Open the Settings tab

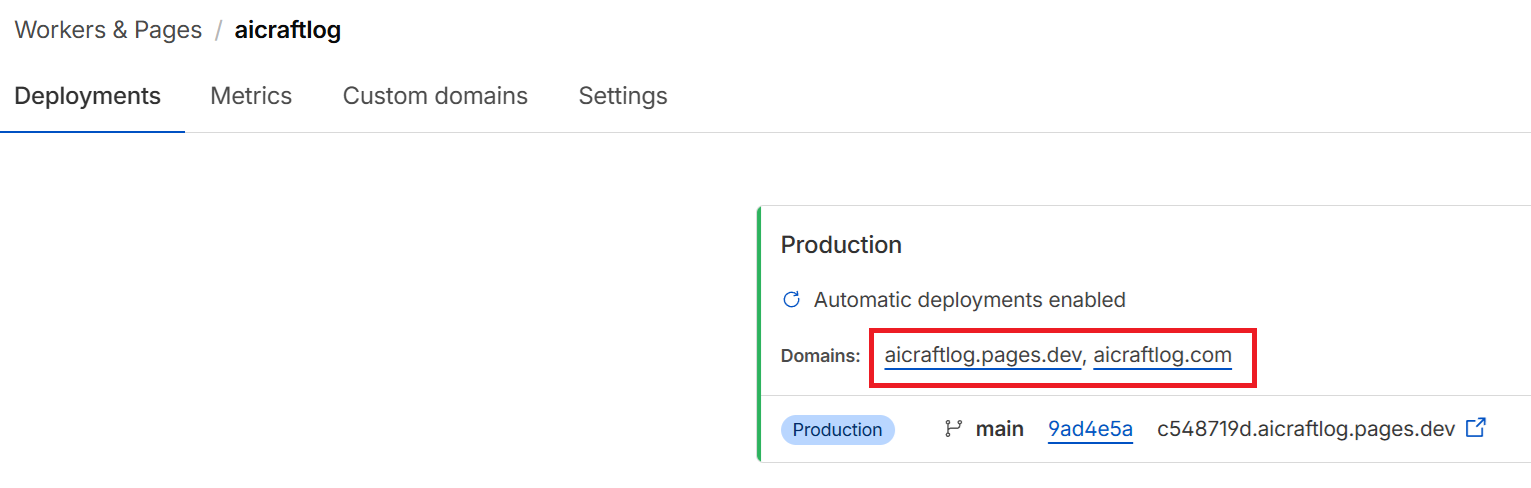(622, 96)
